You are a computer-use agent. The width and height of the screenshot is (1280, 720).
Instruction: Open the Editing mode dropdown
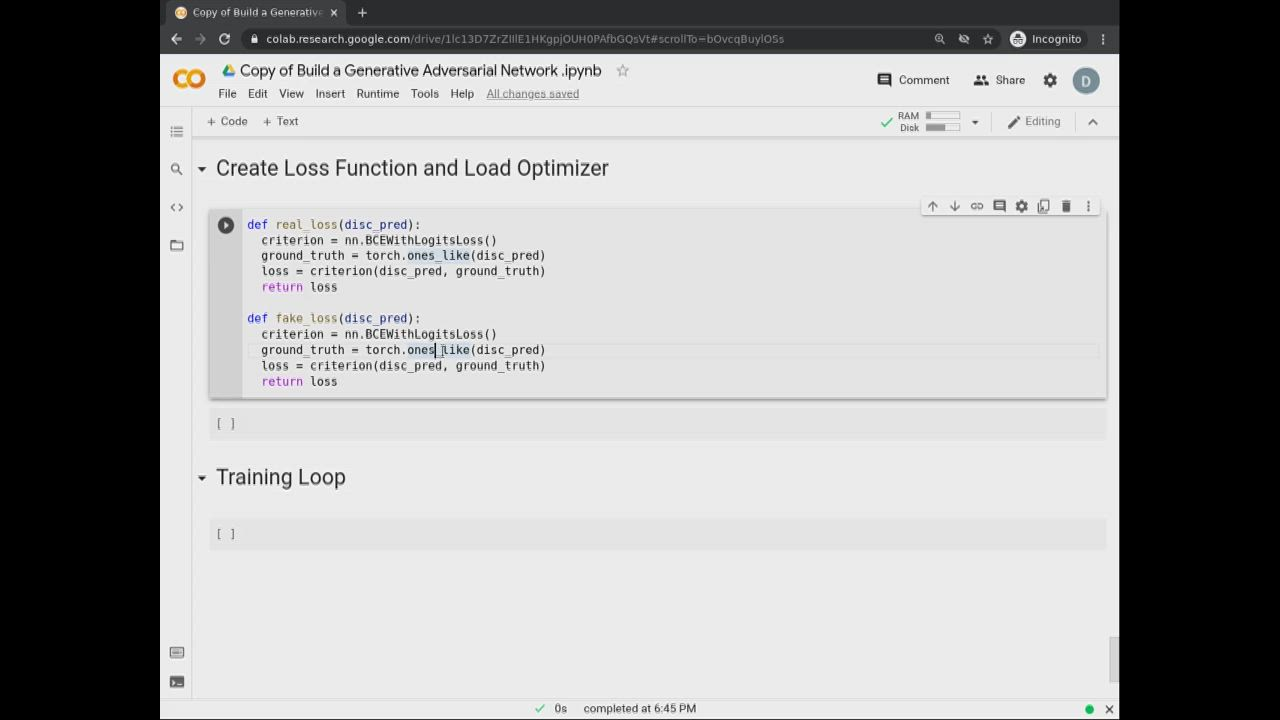[x=1034, y=122]
